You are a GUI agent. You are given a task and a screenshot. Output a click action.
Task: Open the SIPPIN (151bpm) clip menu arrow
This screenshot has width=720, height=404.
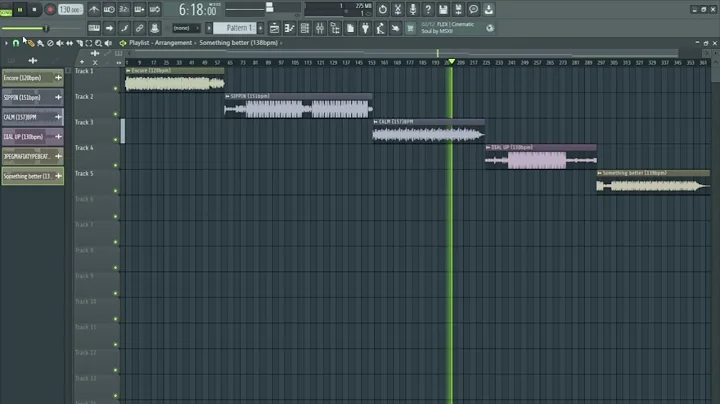point(227,96)
